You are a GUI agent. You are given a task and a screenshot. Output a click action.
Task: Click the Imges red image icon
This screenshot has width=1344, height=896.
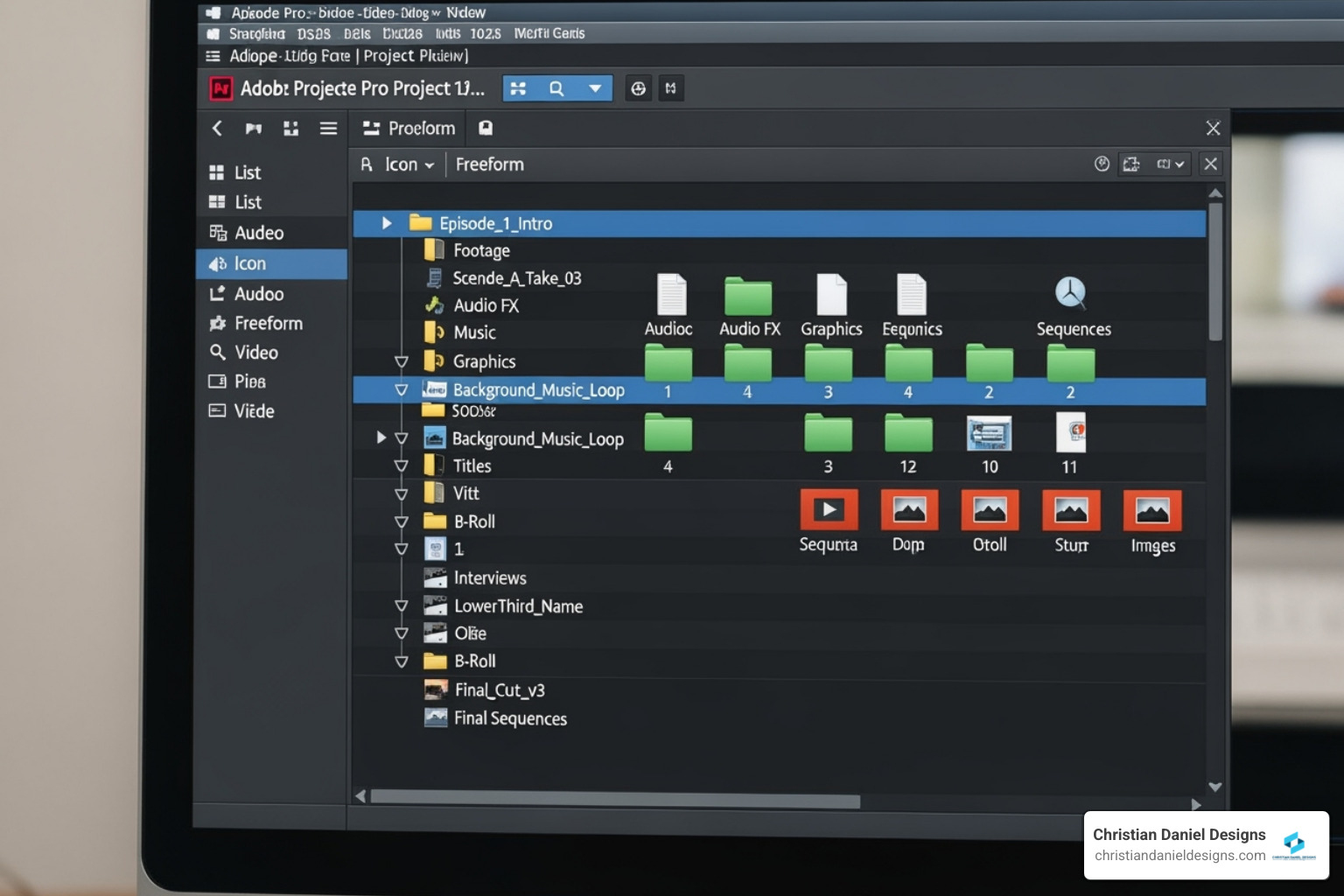click(x=1151, y=511)
